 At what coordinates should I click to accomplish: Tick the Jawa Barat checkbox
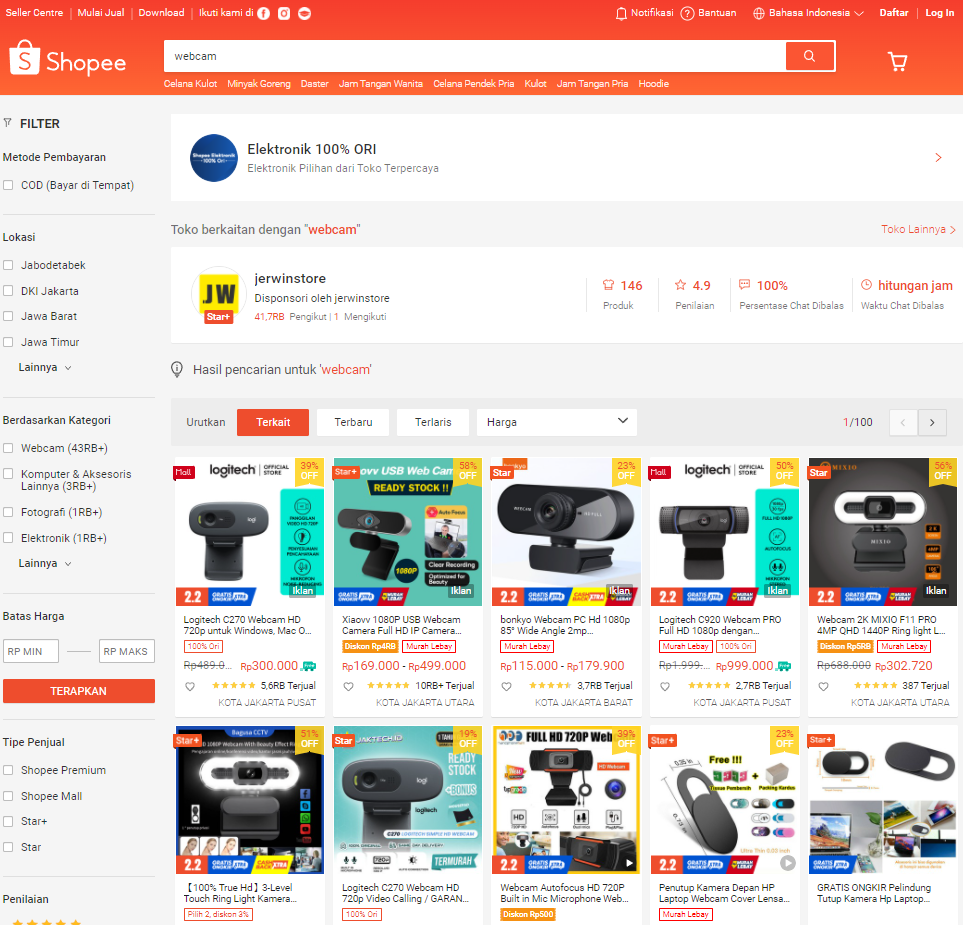click(8, 316)
